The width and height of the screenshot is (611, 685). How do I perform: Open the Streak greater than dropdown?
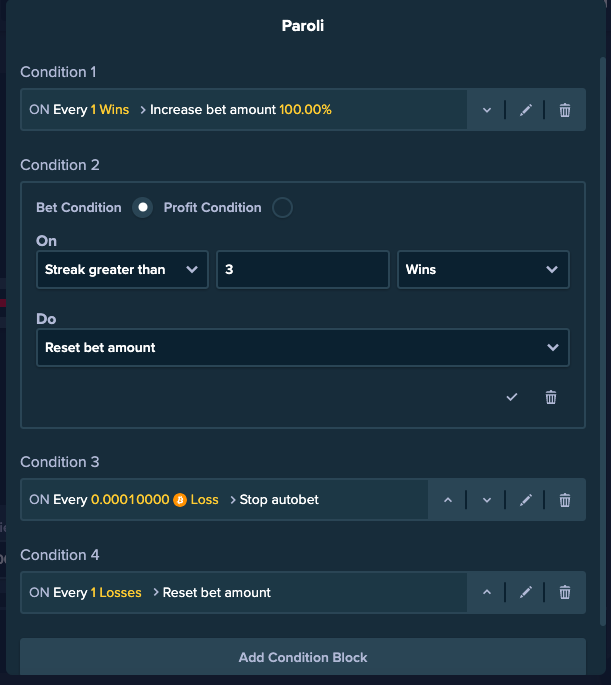click(122, 270)
